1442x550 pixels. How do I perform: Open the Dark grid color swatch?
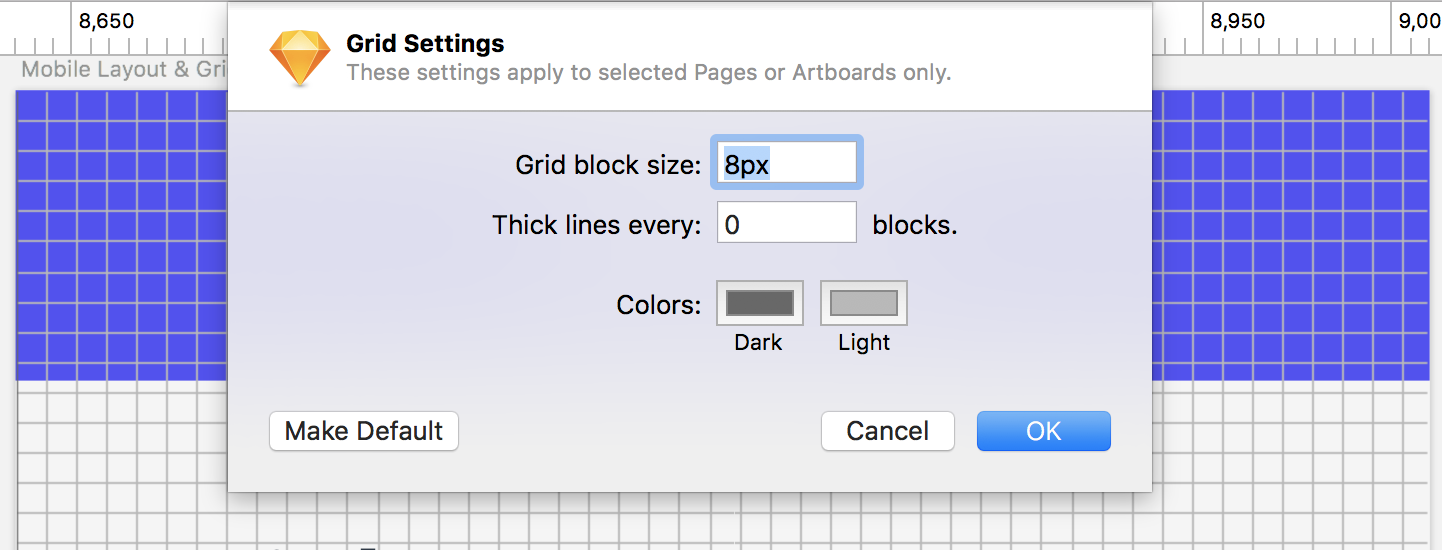click(x=760, y=303)
